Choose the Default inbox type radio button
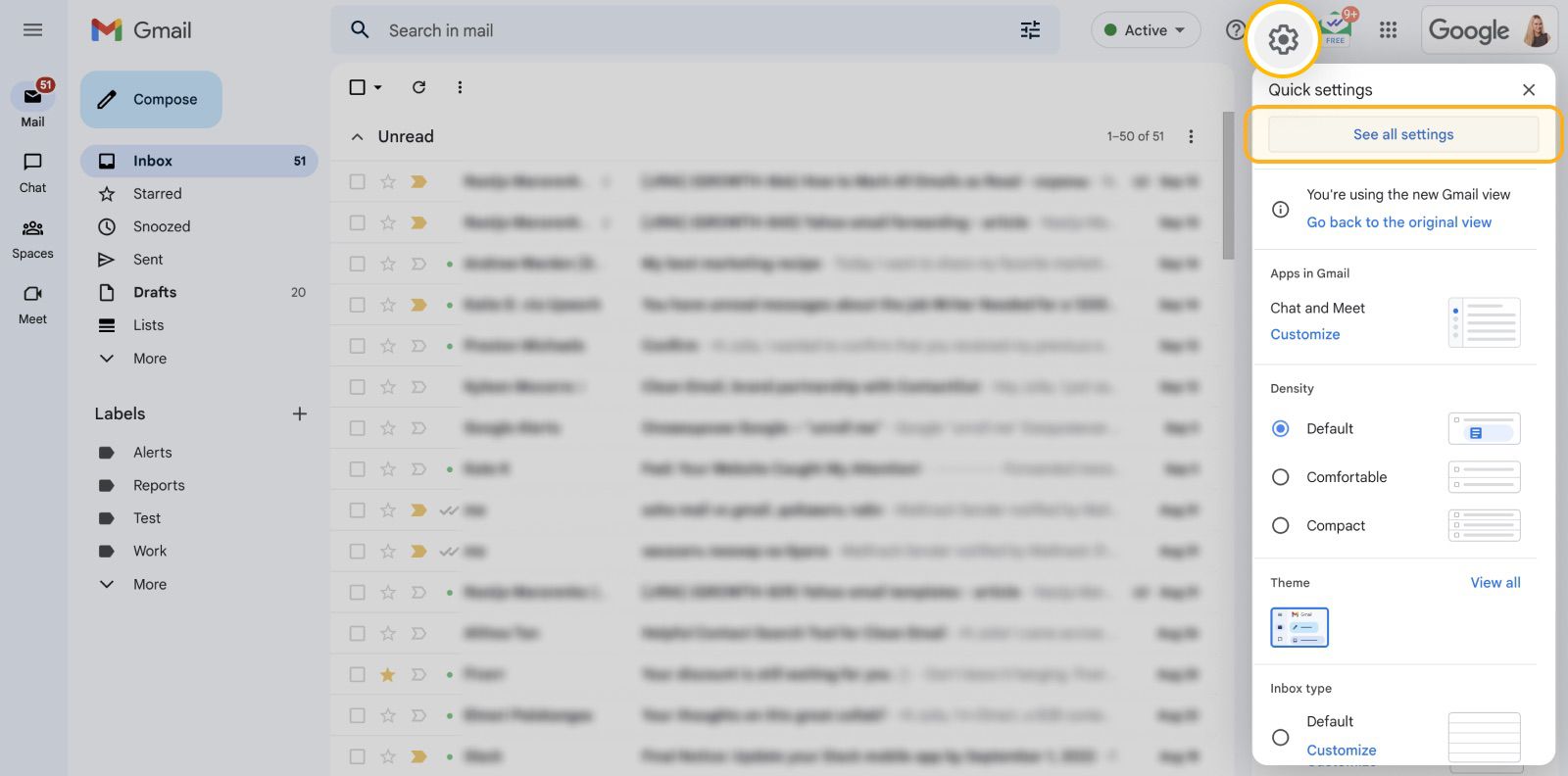This screenshot has height=776, width=1568. (1280, 737)
